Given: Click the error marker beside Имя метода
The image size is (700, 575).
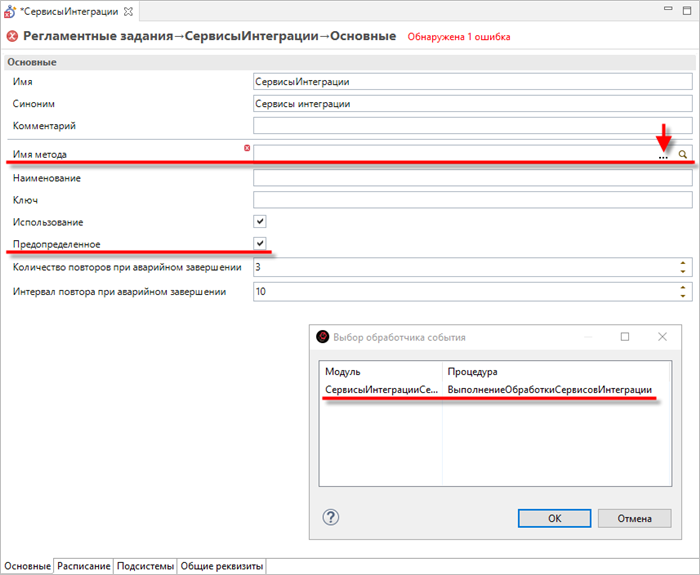Looking at the screenshot, I should coord(247,148).
